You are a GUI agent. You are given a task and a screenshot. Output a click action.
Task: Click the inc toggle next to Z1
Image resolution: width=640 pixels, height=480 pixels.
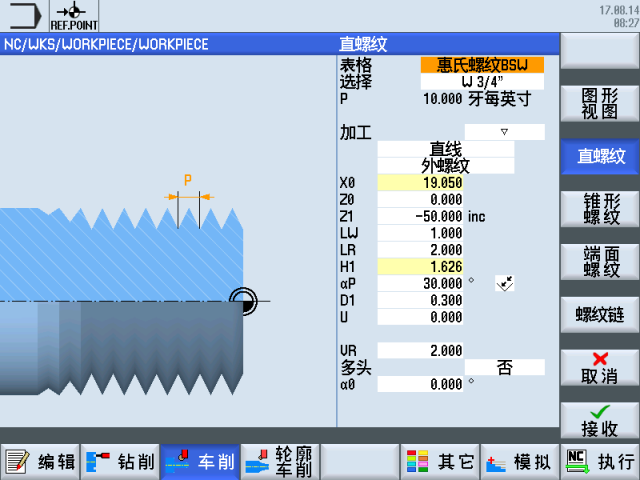[476, 216]
